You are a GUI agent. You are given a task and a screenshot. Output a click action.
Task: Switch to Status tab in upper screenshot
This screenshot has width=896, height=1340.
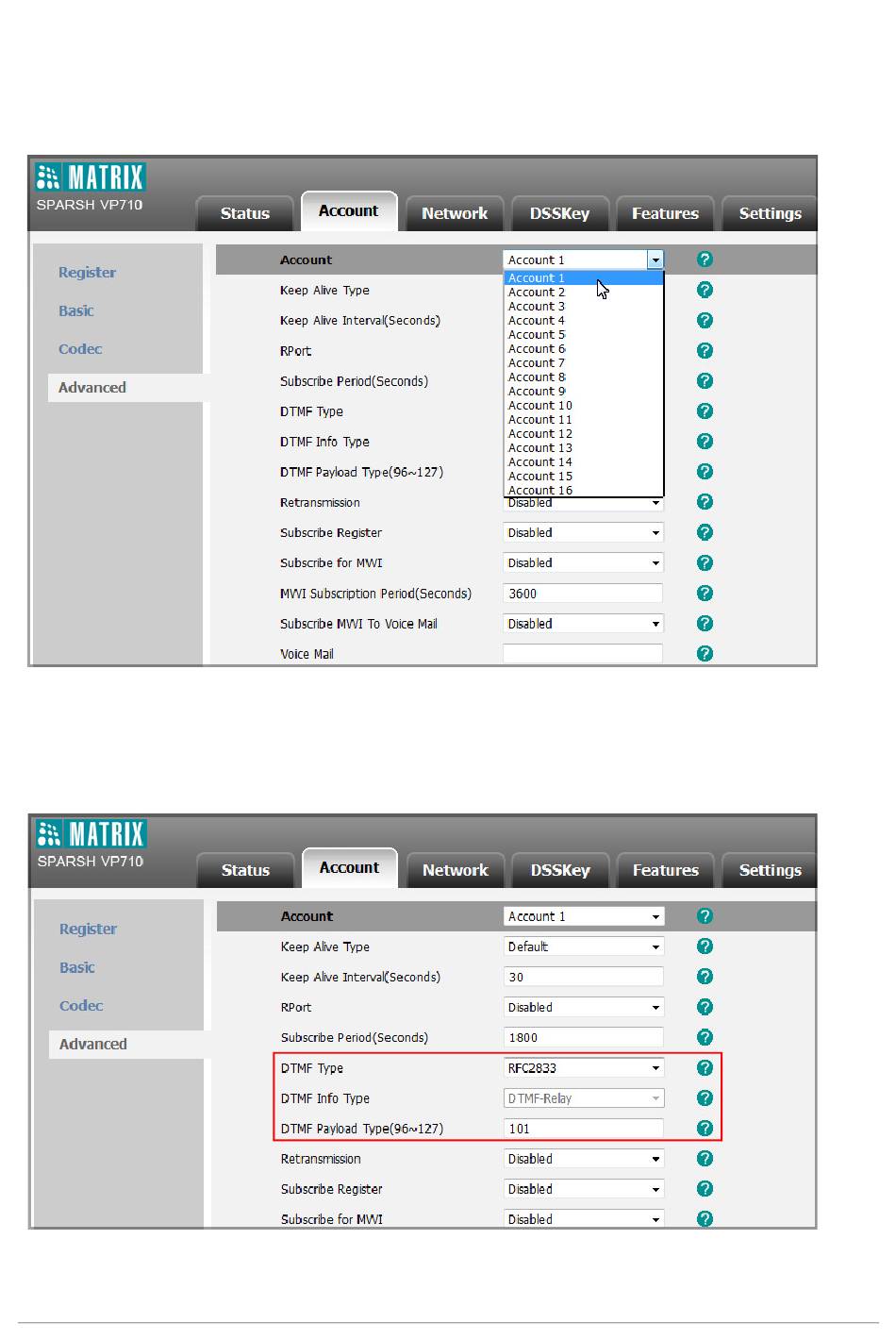(245, 213)
